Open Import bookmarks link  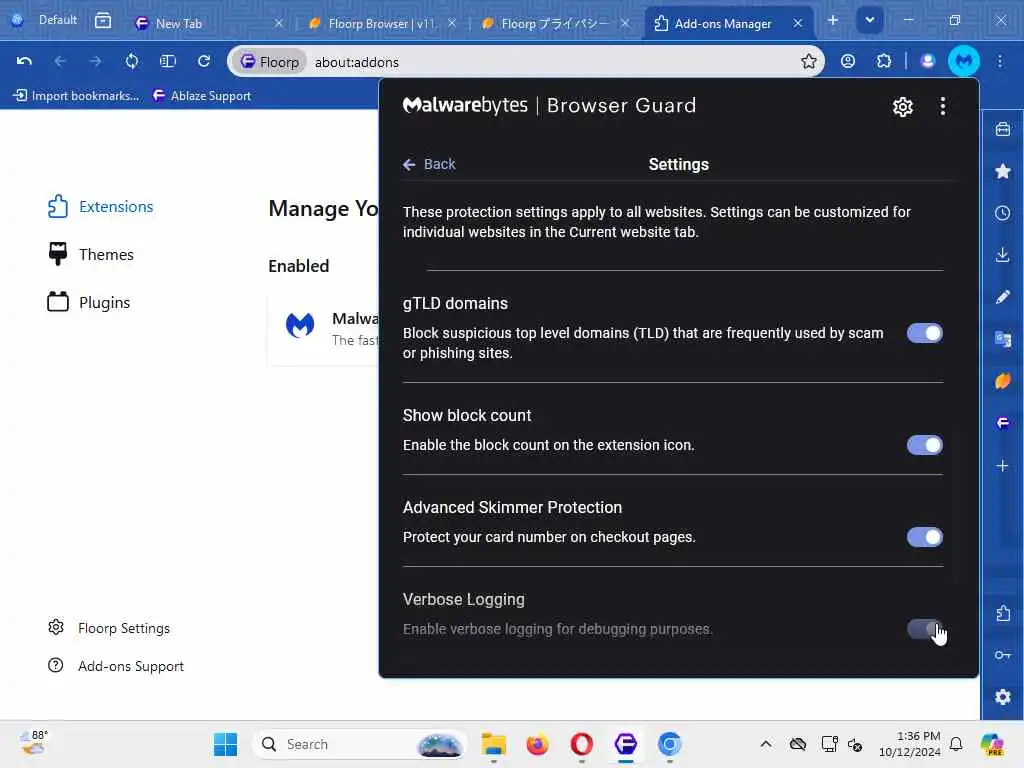point(76,96)
